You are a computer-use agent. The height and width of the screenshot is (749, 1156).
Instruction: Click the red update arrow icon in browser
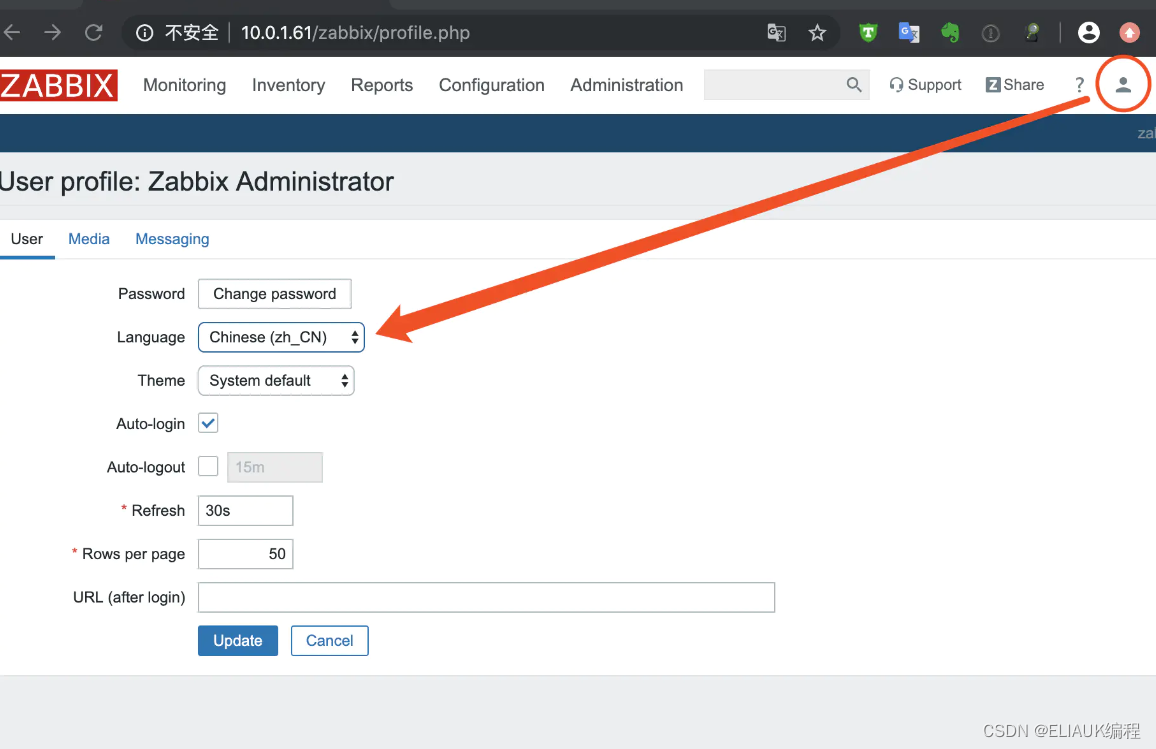[x=1129, y=32]
